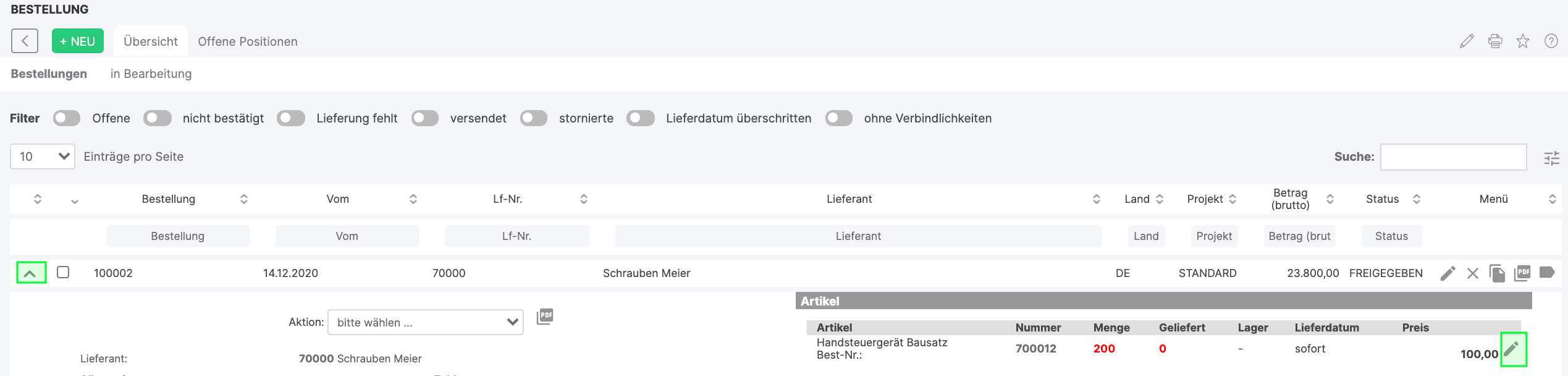Open the Aktion bitte wählen dropdown
Screen dimensions: 1568x376
click(x=424, y=322)
